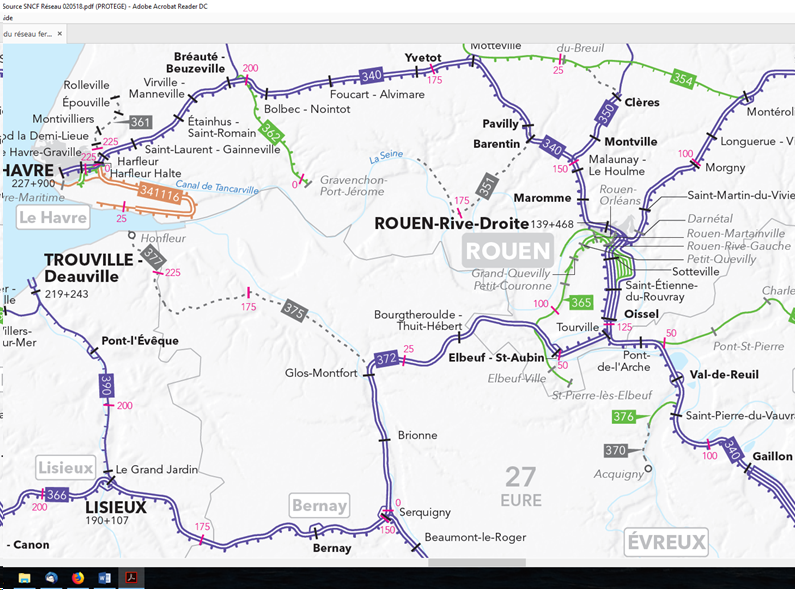
Task: Click the 'Gaillon' station label
Action: coord(772,456)
